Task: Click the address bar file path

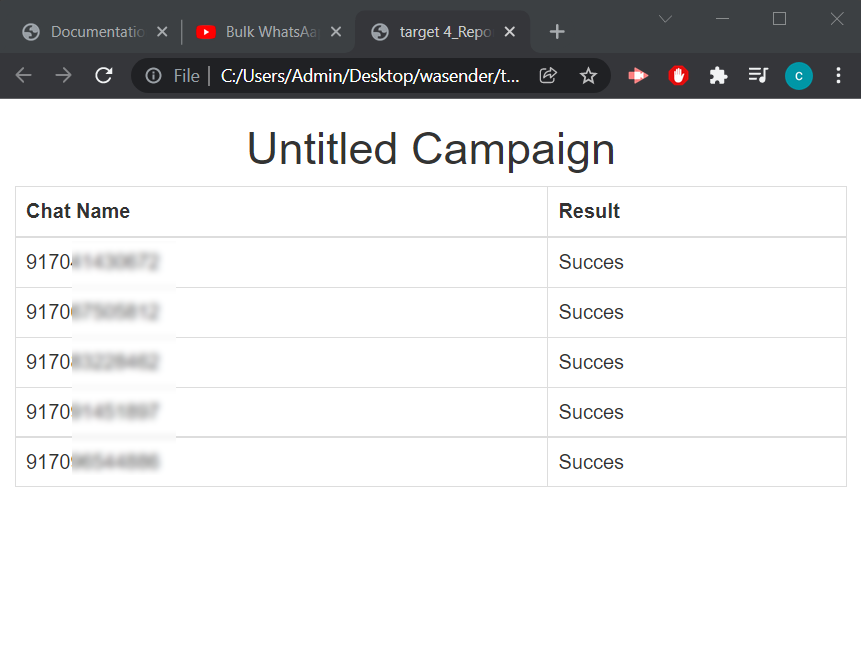Action: coord(370,76)
